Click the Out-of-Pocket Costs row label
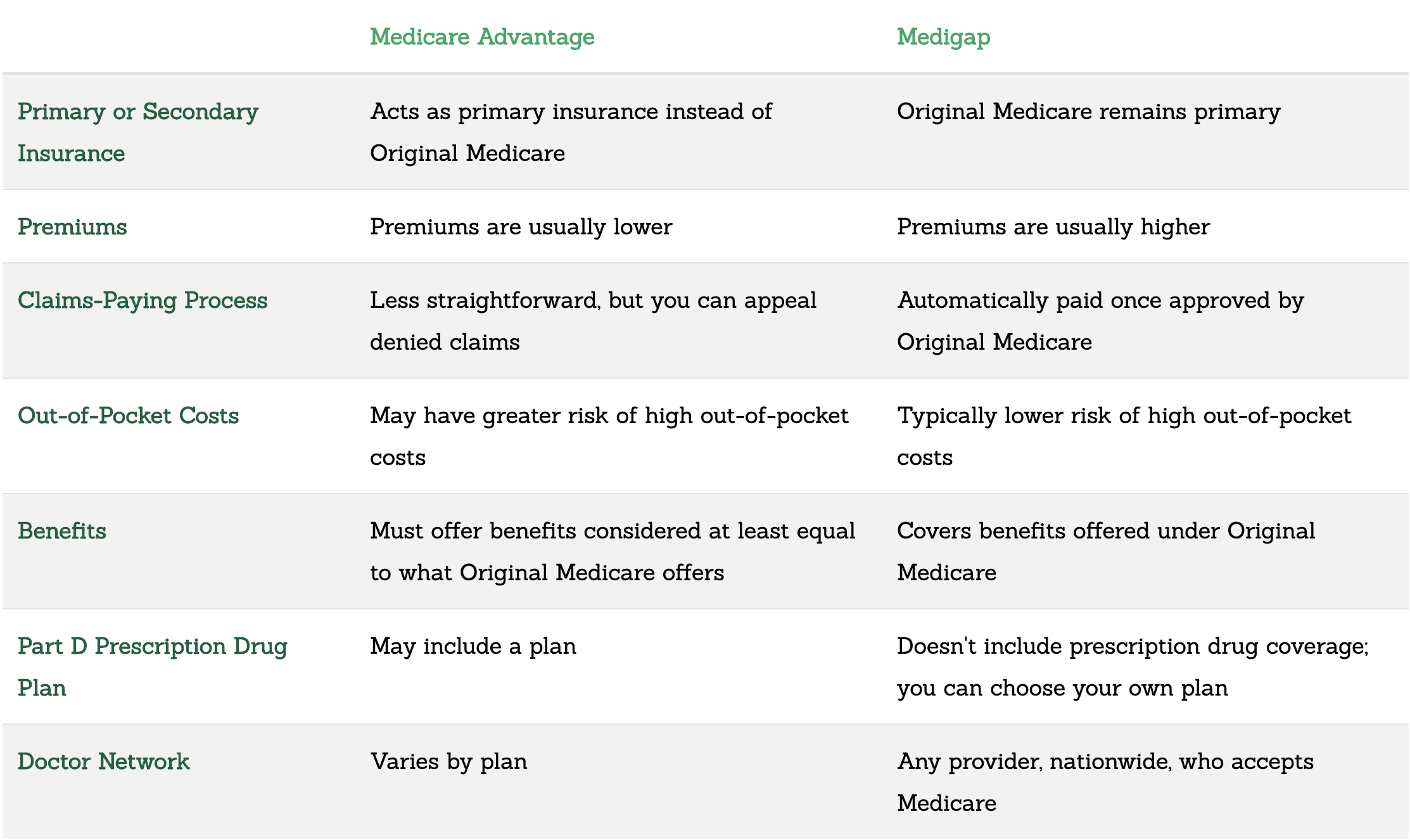 click(x=128, y=416)
